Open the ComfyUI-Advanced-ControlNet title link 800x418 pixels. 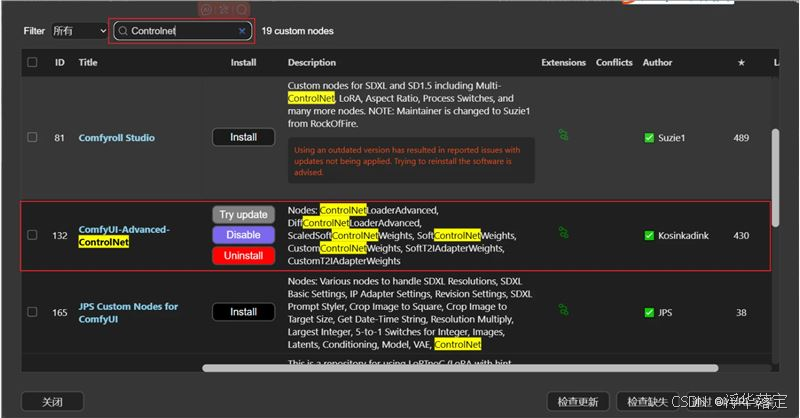[x=124, y=236]
